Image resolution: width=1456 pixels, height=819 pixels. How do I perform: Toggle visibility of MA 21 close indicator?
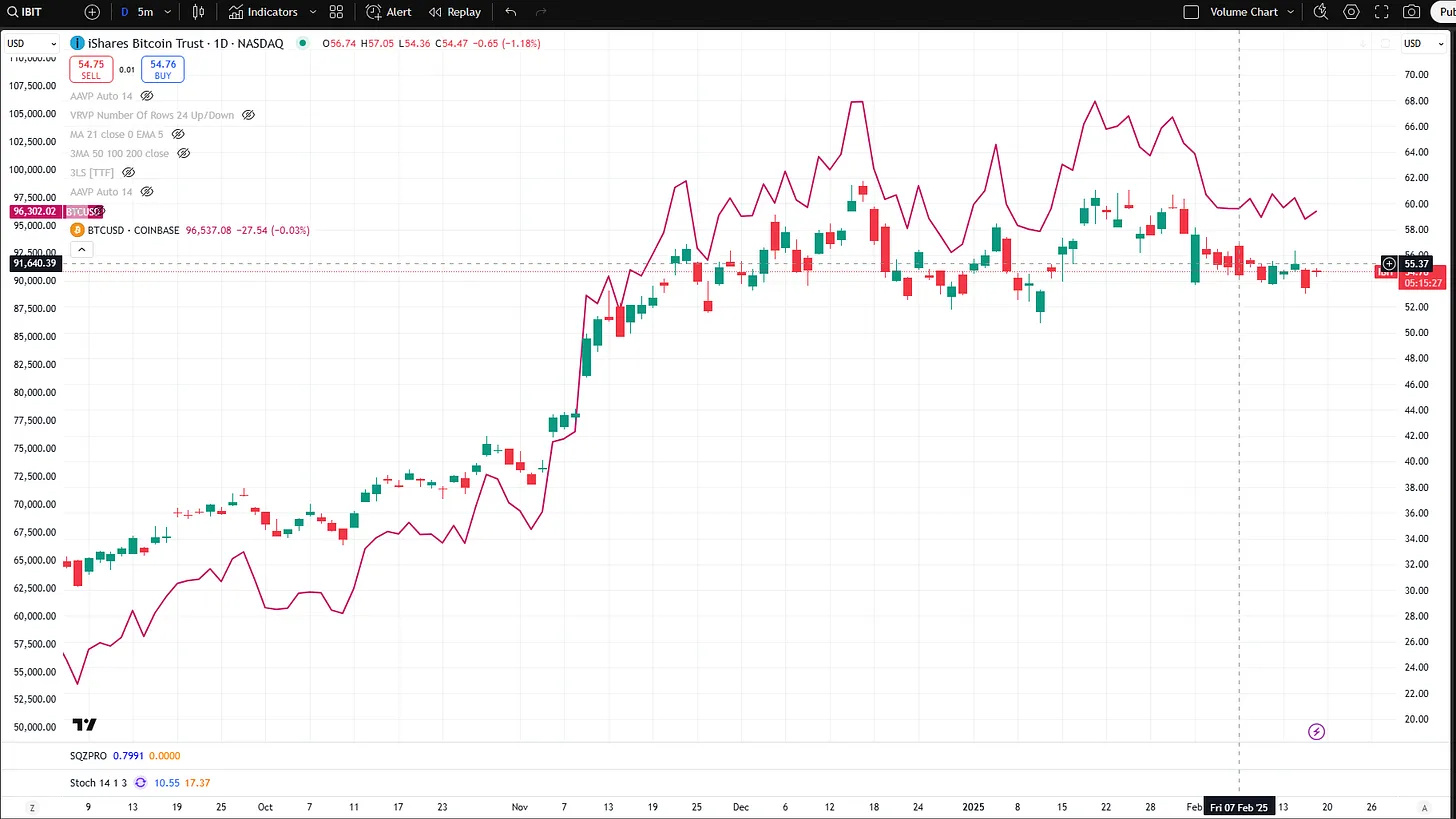point(178,134)
